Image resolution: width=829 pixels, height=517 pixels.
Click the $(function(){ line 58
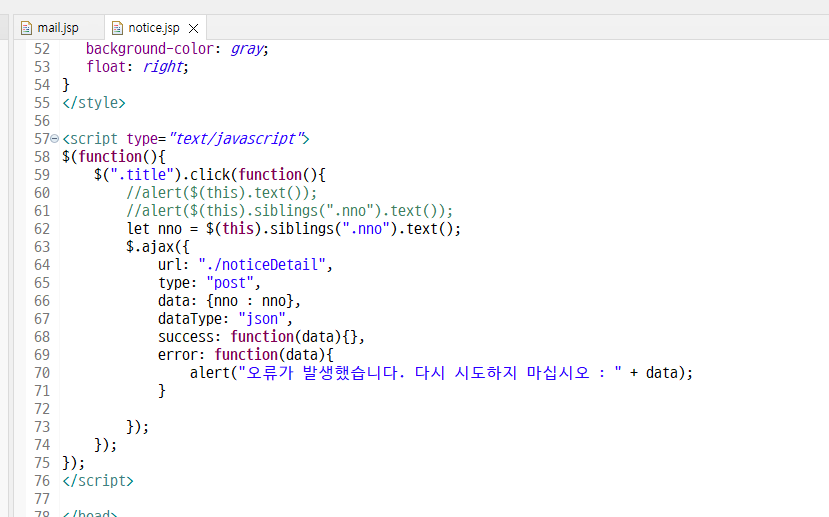[114, 156]
